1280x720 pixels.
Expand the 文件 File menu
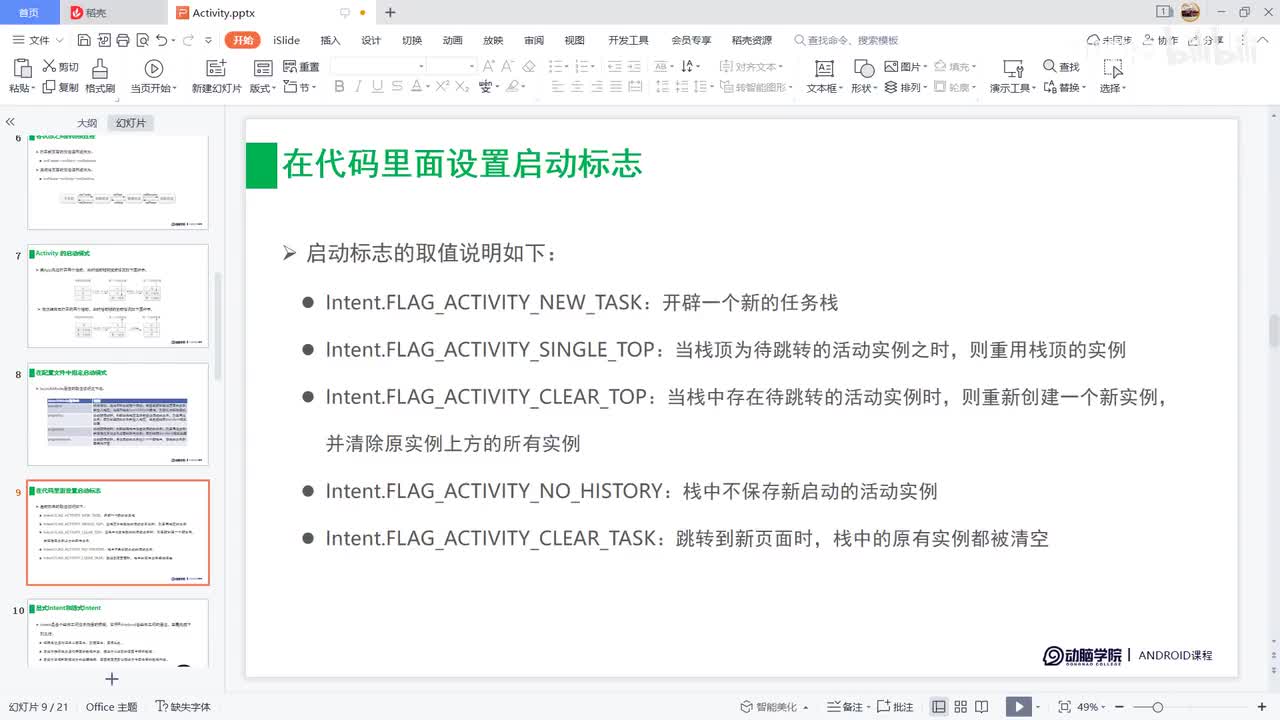(x=39, y=40)
